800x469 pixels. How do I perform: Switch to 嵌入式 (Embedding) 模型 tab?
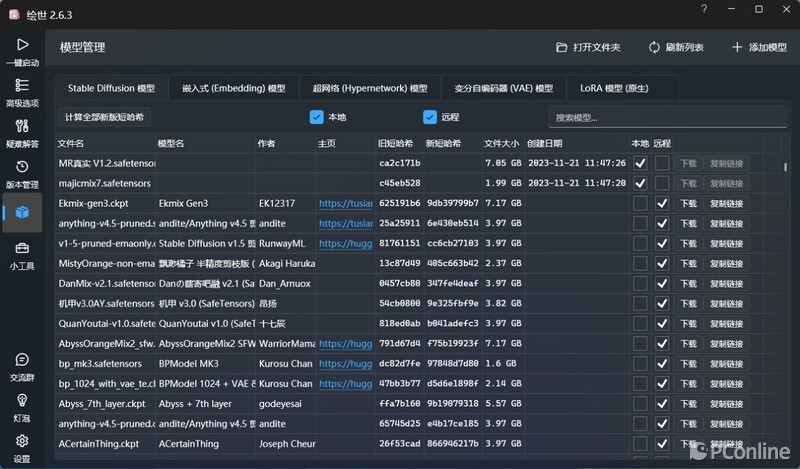tap(234, 88)
